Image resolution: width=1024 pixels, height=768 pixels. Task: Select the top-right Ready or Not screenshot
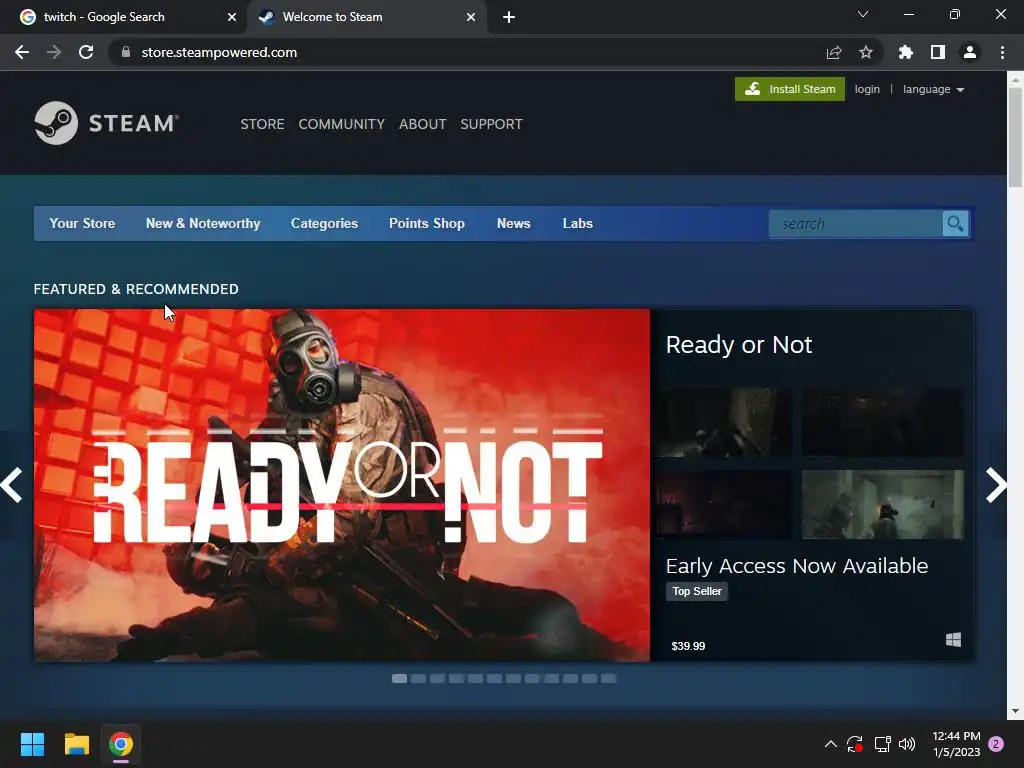click(x=882, y=422)
